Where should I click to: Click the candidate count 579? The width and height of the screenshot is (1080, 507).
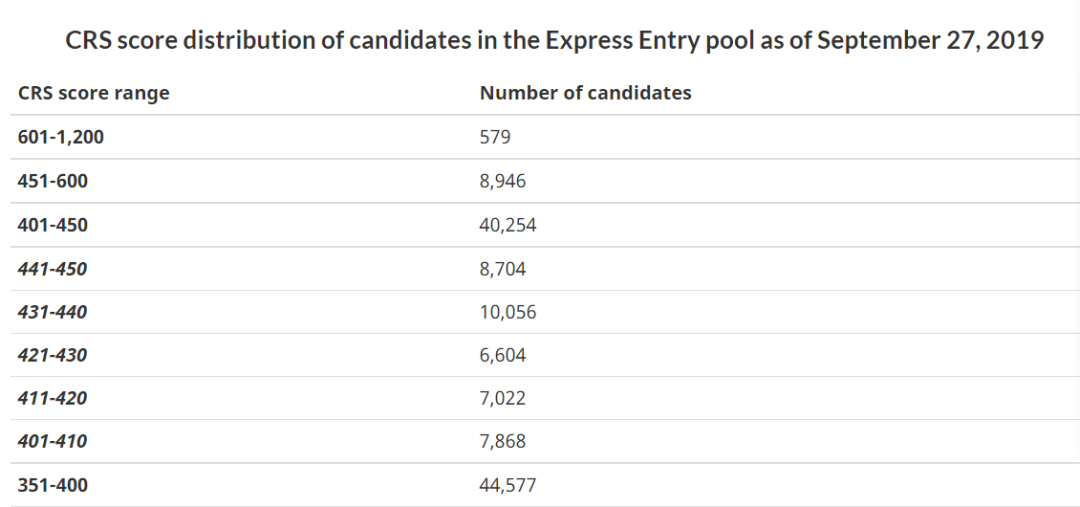click(495, 137)
